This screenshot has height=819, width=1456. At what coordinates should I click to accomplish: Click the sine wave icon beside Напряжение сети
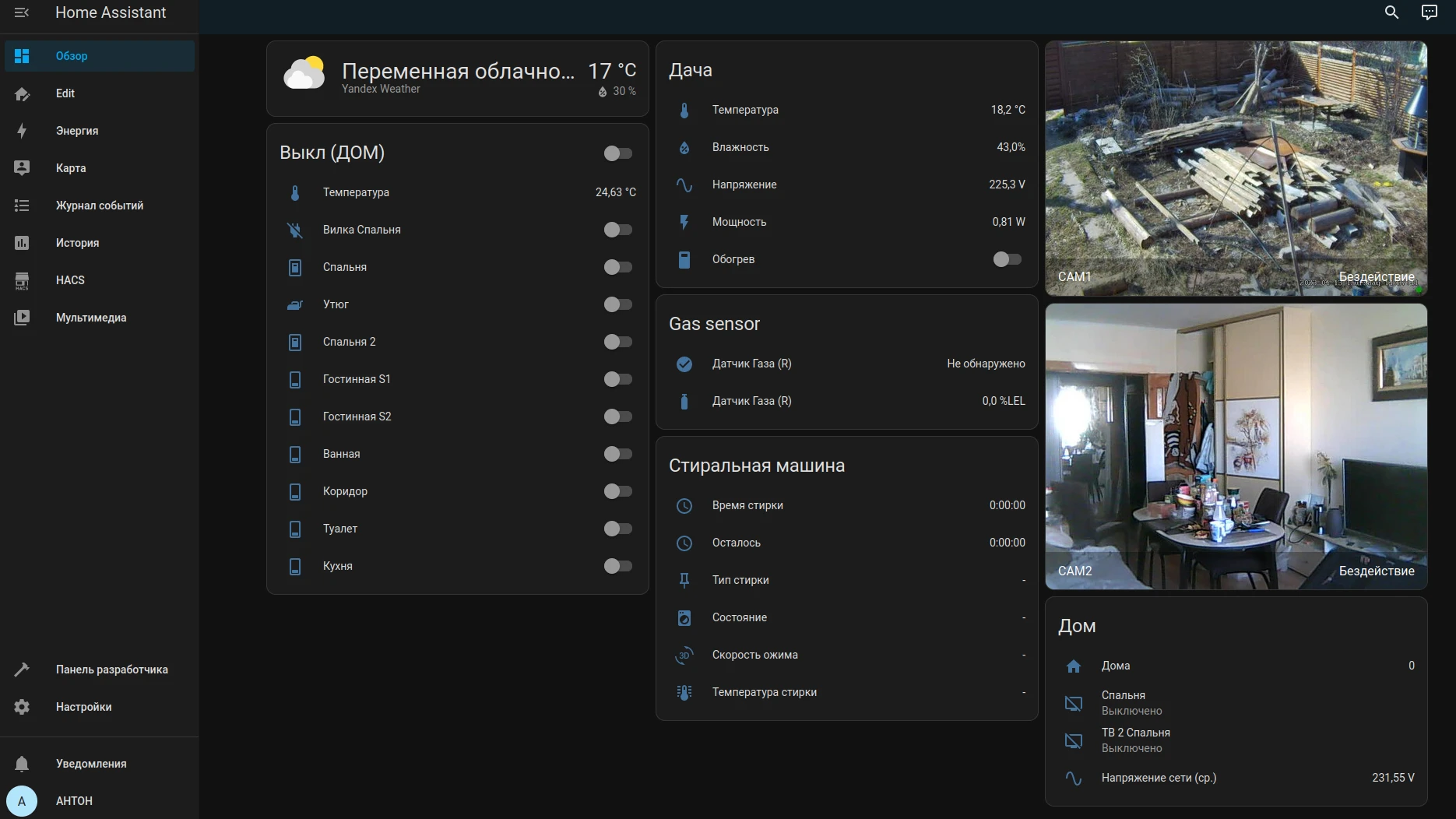pos(1074,778)
